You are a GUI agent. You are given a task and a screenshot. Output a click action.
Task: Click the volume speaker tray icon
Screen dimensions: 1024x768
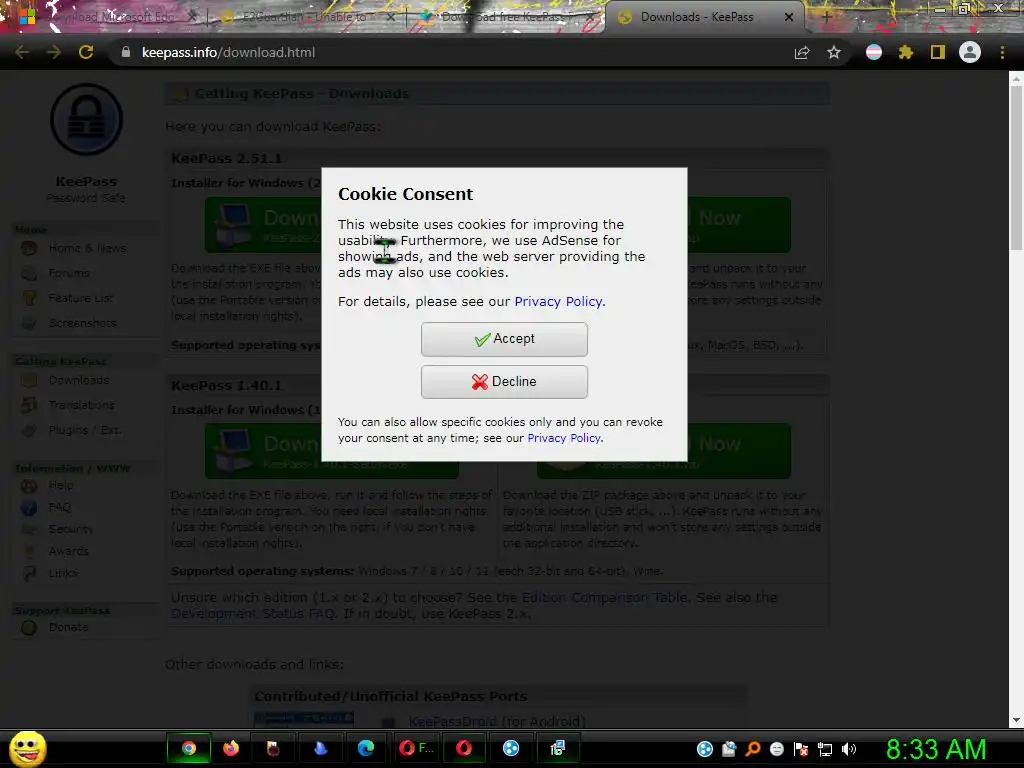(849, 749)
